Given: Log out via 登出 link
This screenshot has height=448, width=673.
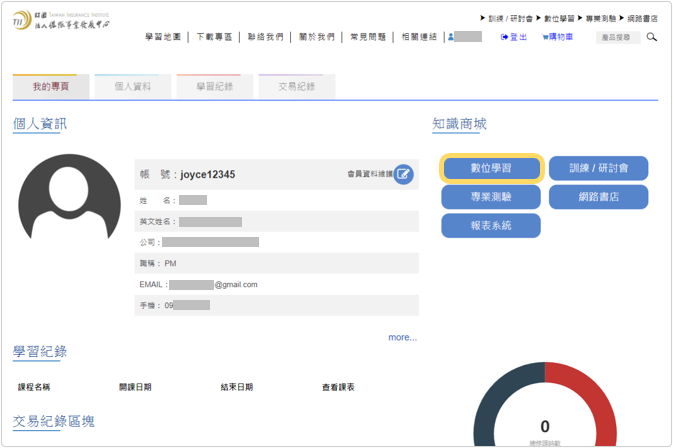Looking at the screenshot, I should pyautogui.click(x=512, y=37).
